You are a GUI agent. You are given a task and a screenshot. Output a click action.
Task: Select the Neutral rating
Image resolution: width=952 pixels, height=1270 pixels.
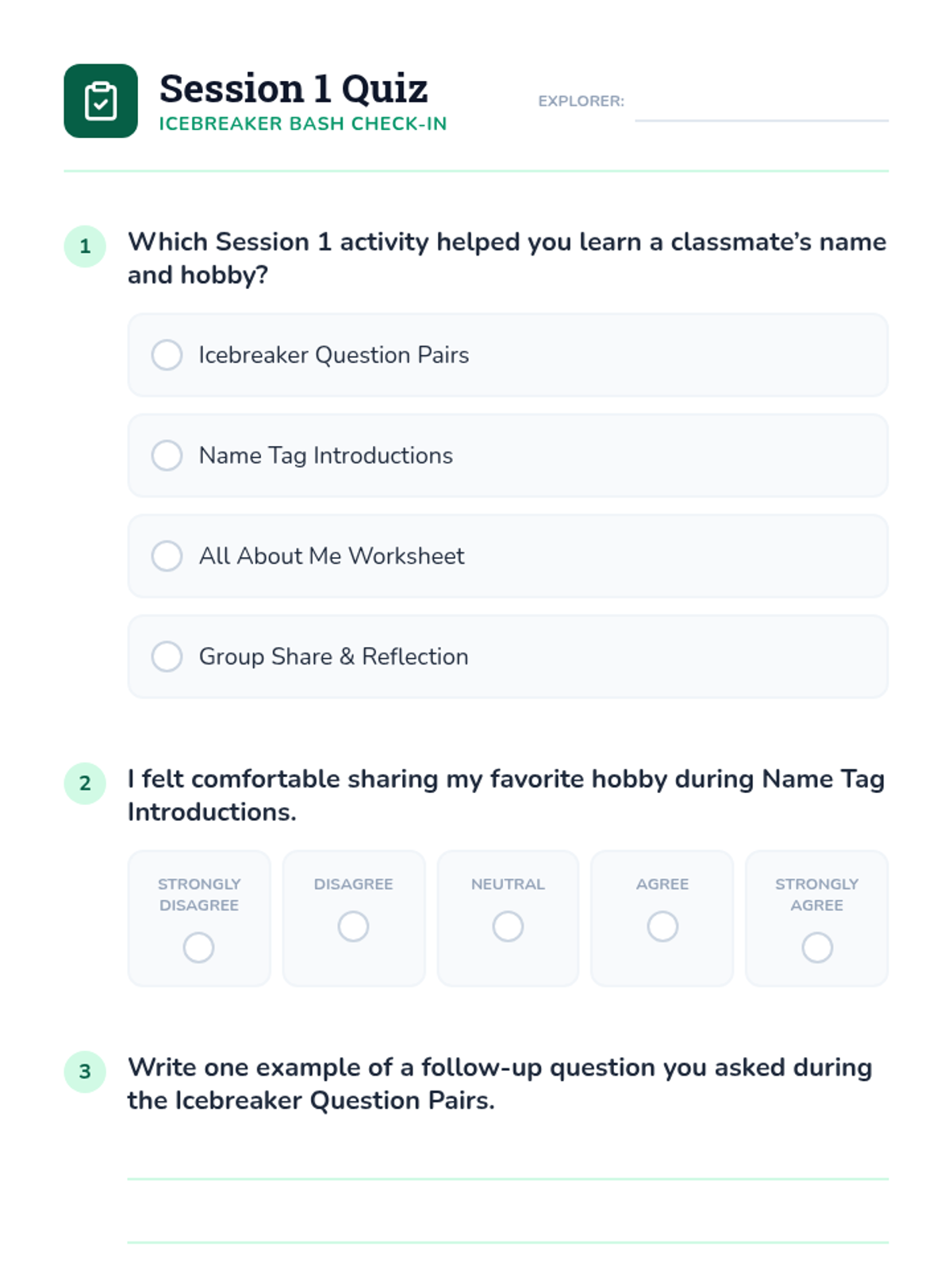coord(508,926)
